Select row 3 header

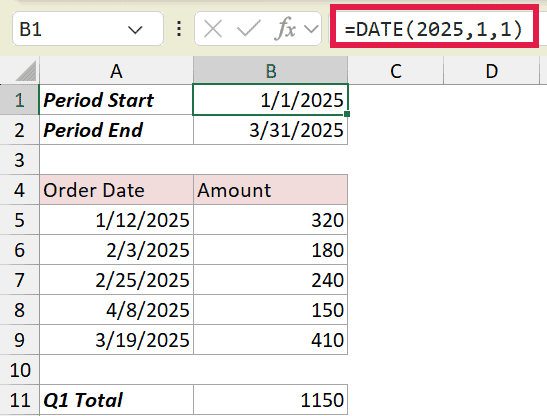(19, 160)
